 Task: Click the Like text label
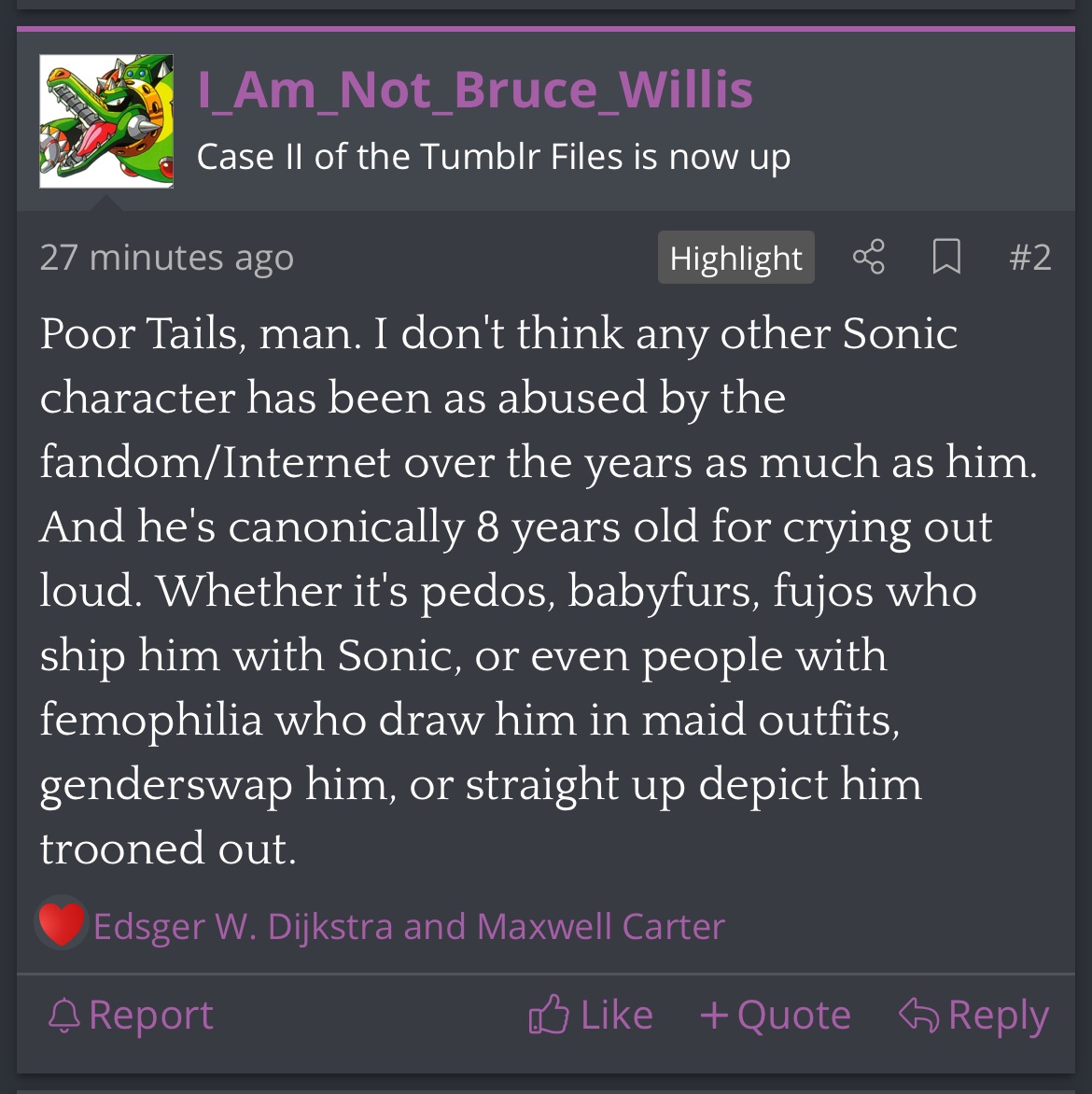616,1016
